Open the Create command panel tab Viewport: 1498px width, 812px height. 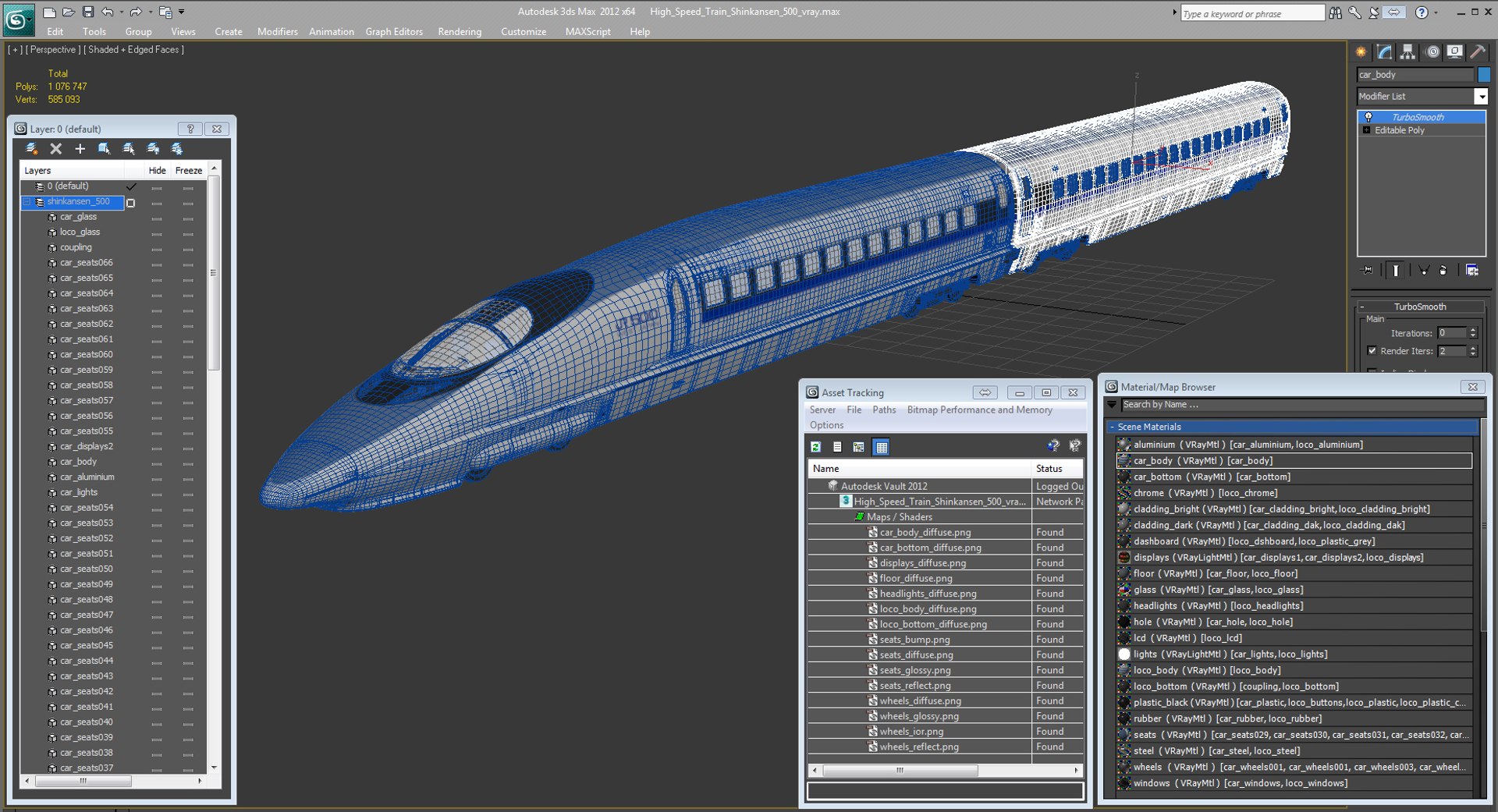tap(1361, 52)
